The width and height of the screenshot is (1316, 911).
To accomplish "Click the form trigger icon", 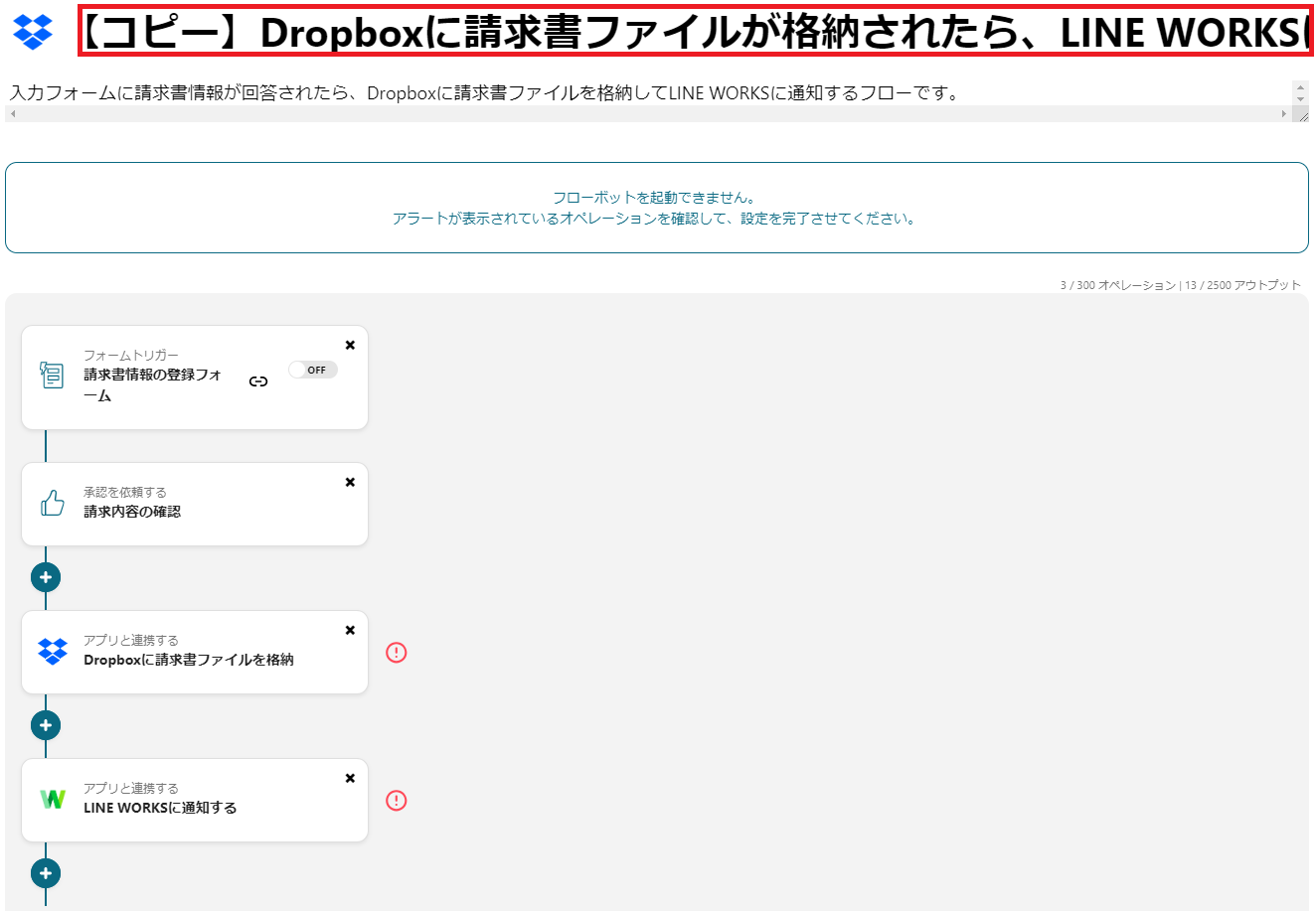I will (x=52, y=375).
